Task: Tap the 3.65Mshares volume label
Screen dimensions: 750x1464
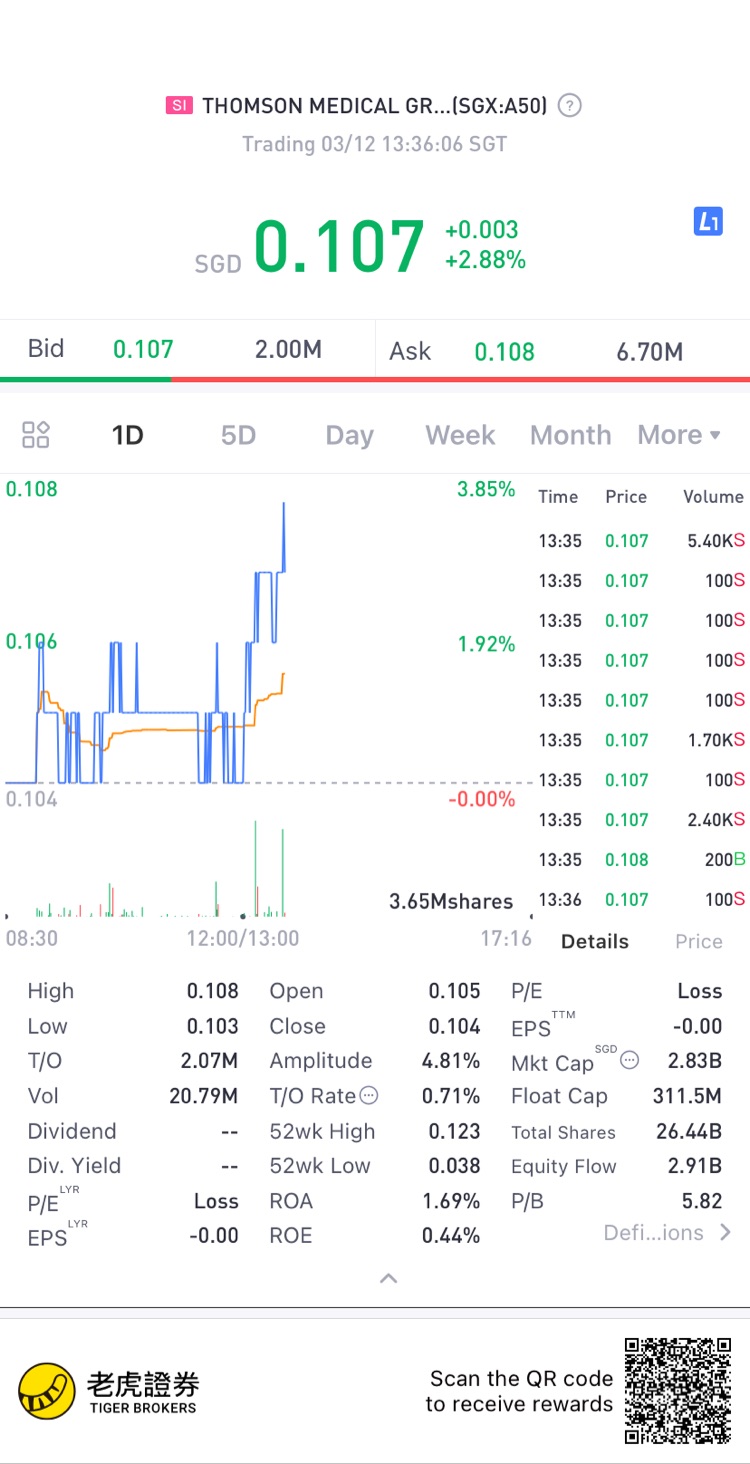Action: click(x=451, y=901)
